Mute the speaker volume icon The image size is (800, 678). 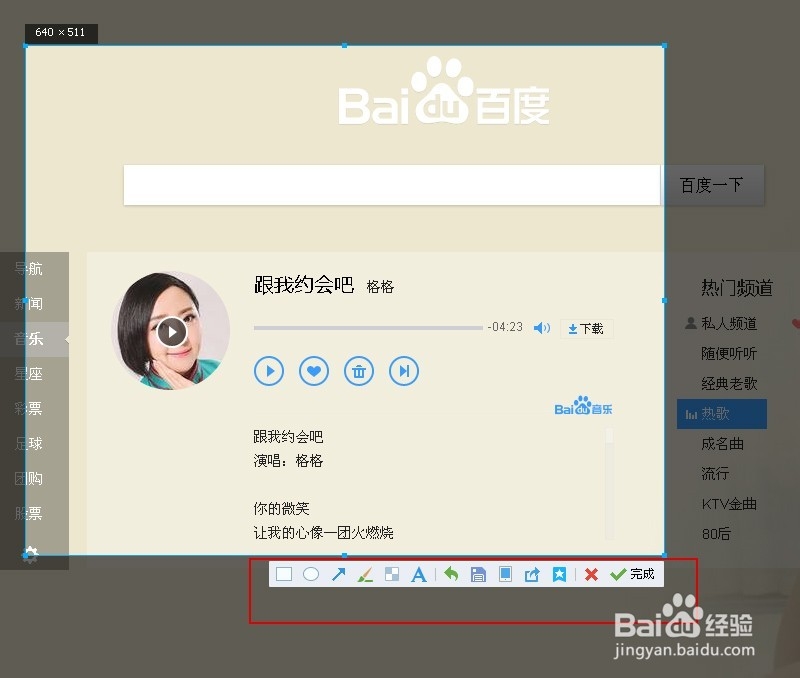(542, 327)
